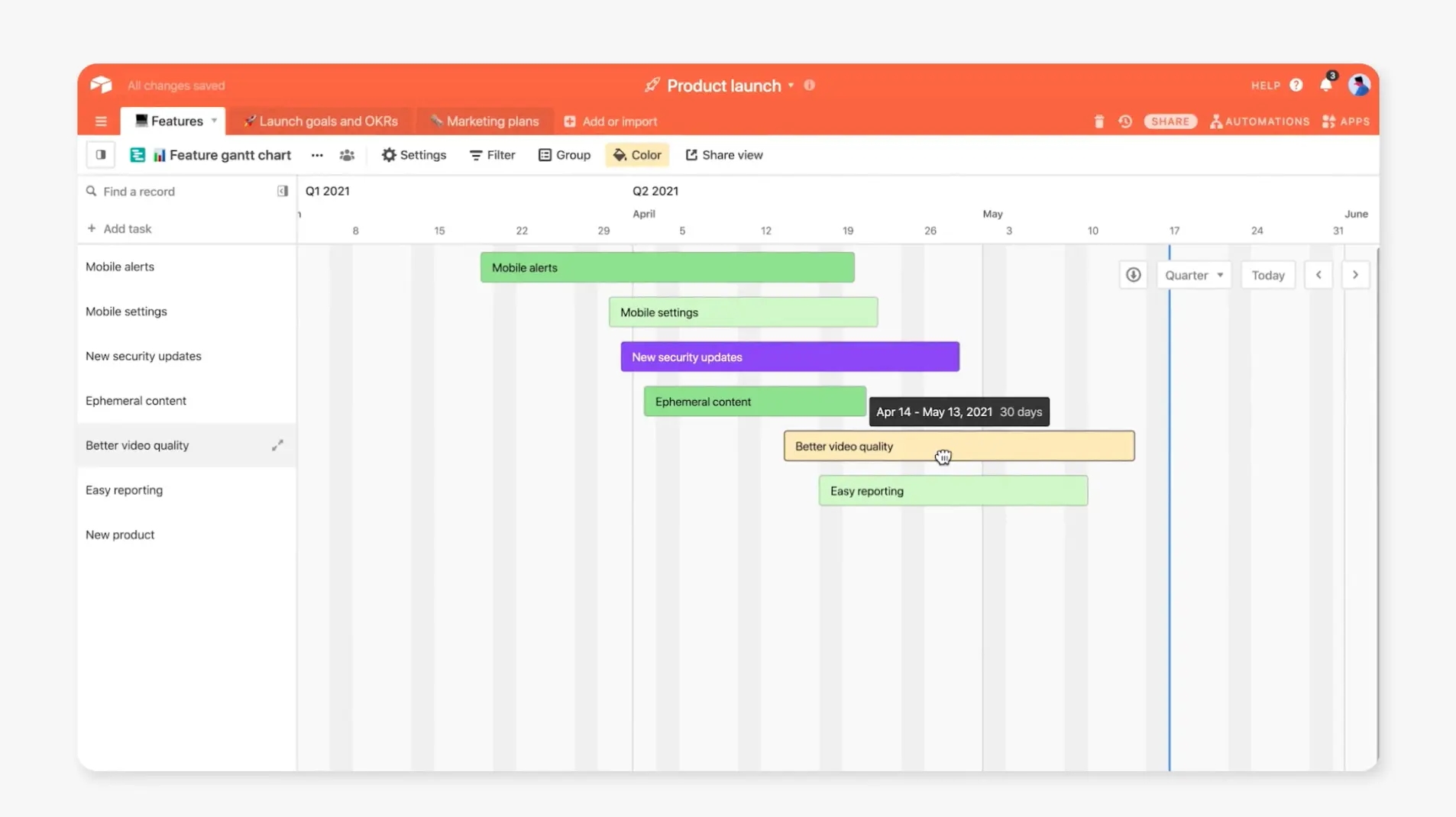Check notifications via the bell icon
The width and height of the screenshot is (1456, 817).
[1326, 86]
